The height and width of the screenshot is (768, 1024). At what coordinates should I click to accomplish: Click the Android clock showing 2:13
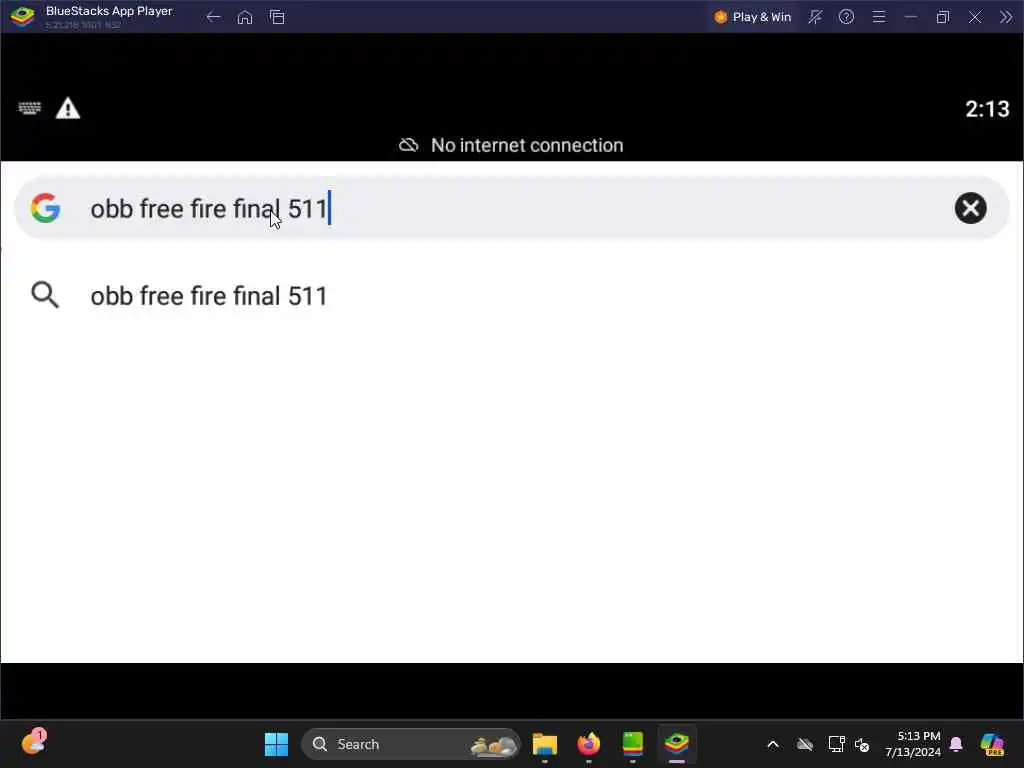pyautogui.click(x=987, y=108)
